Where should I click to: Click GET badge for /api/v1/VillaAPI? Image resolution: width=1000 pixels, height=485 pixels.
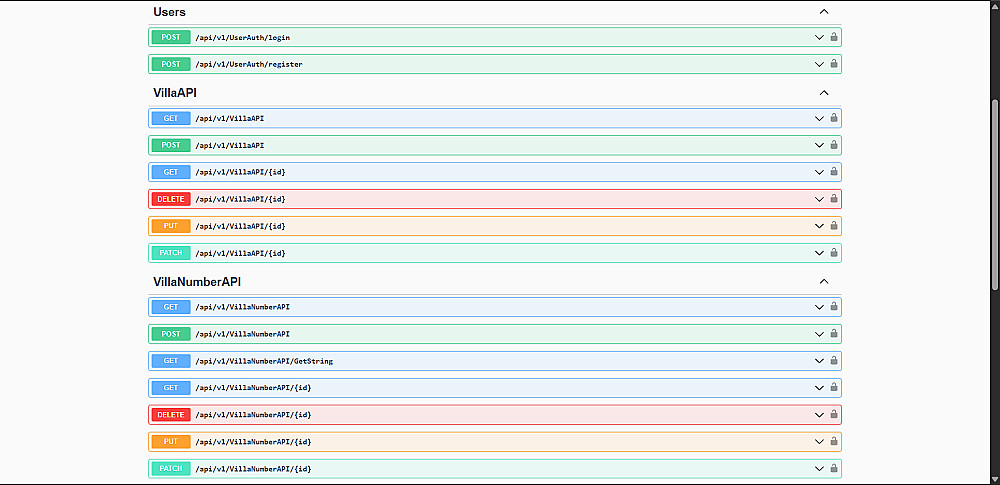(171, 118)
